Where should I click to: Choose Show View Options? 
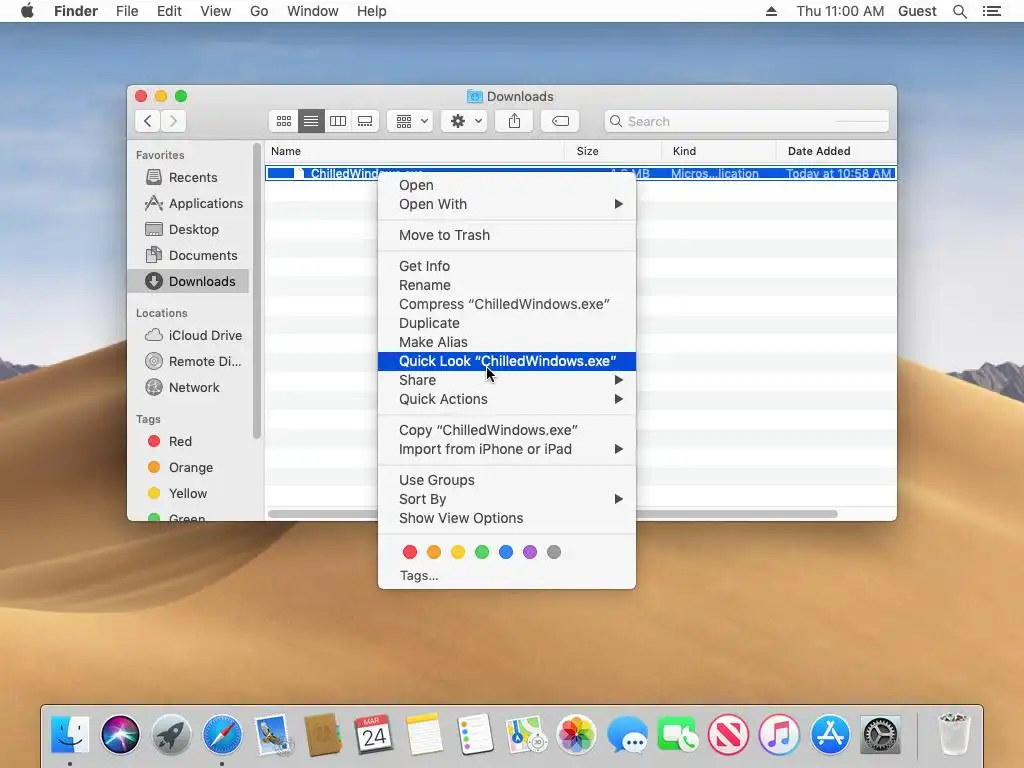pyautogui.click(x=507, y=518)
